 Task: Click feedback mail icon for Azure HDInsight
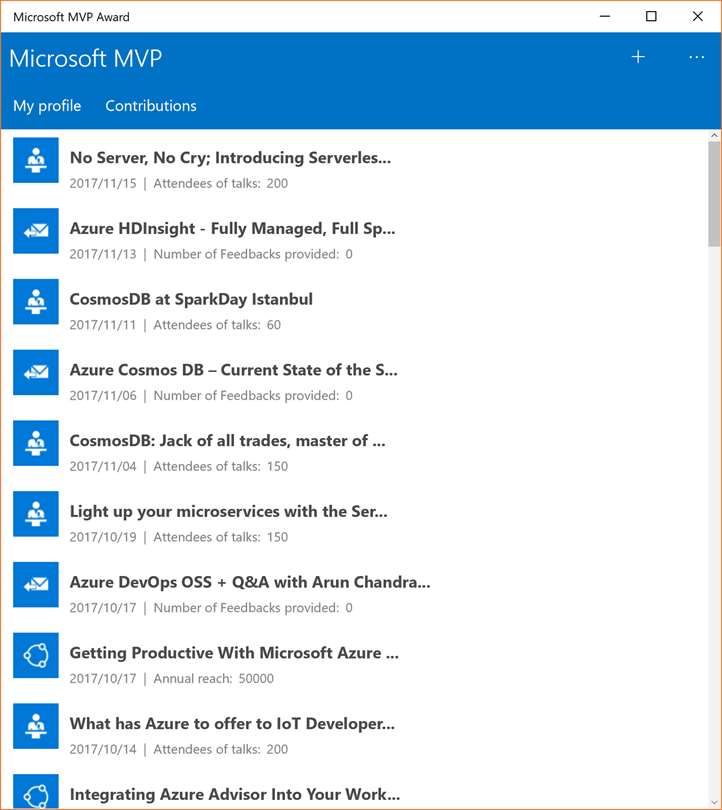pyautogui.click(x=36, y=231)
